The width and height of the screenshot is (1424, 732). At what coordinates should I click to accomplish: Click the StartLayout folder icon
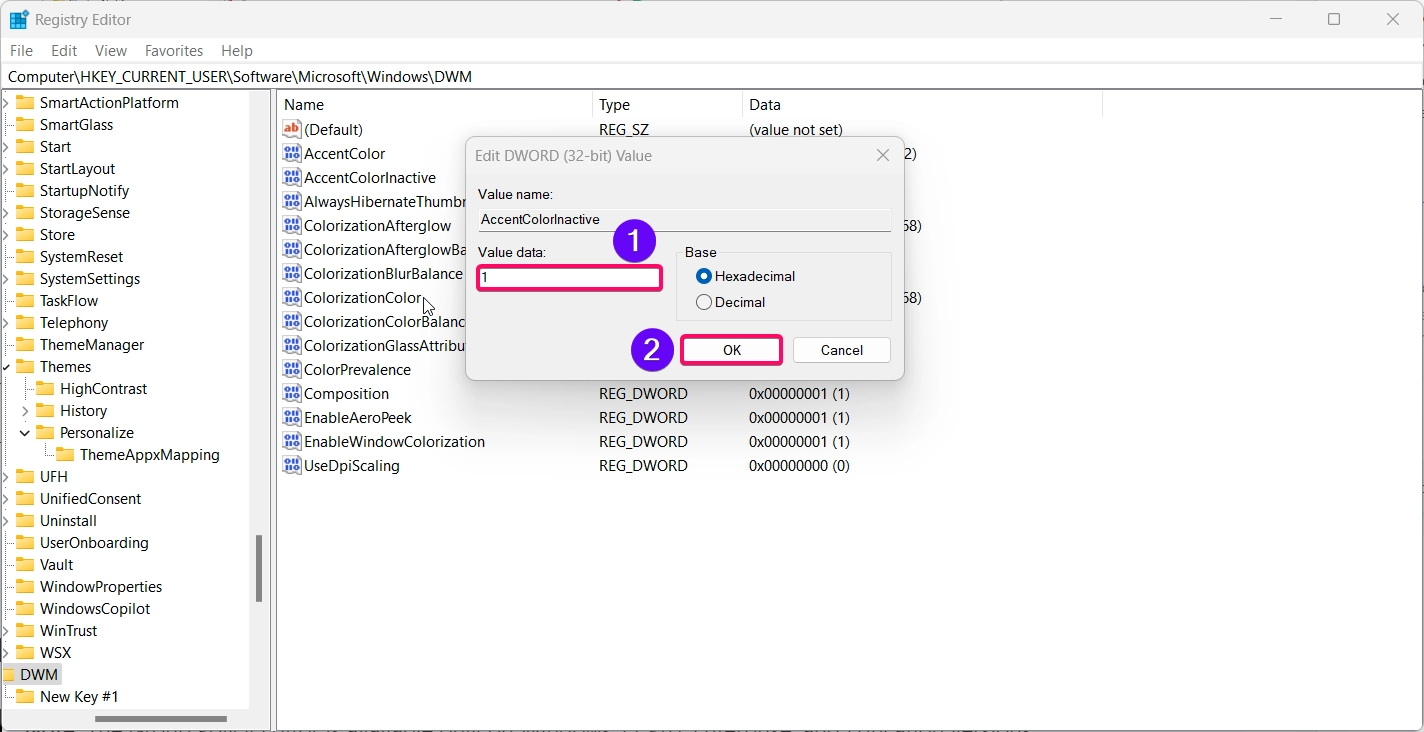click(x=25, y=168)
